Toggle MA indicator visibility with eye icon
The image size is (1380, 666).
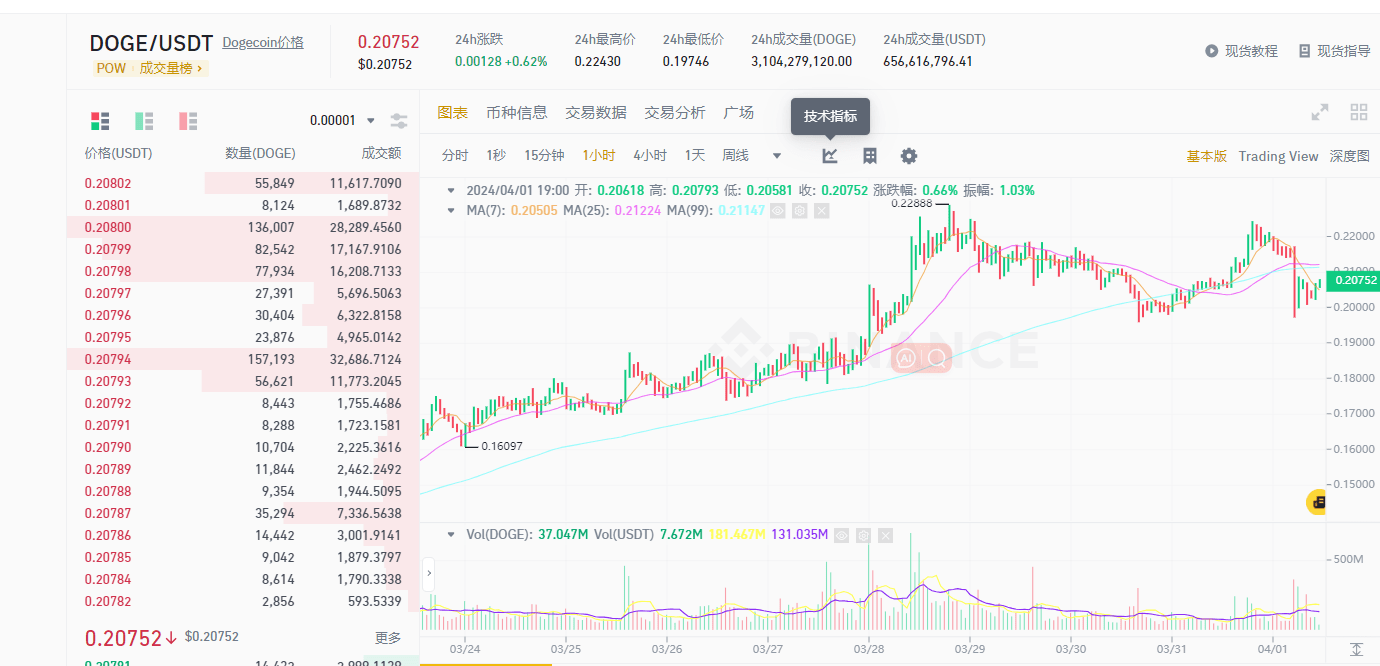coord(778,211)
